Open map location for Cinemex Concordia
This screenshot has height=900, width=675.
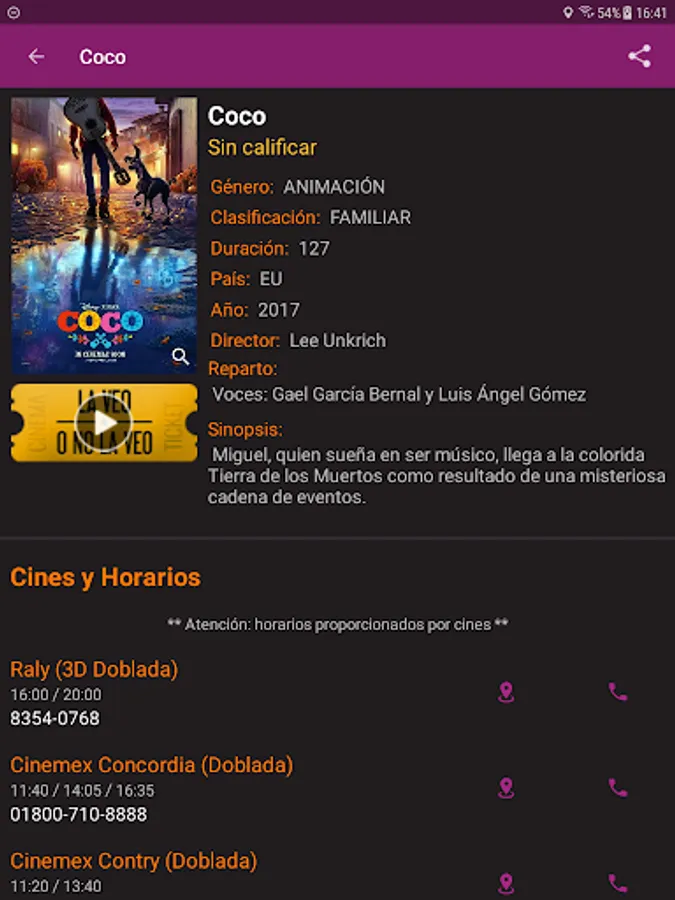(506, 788)
